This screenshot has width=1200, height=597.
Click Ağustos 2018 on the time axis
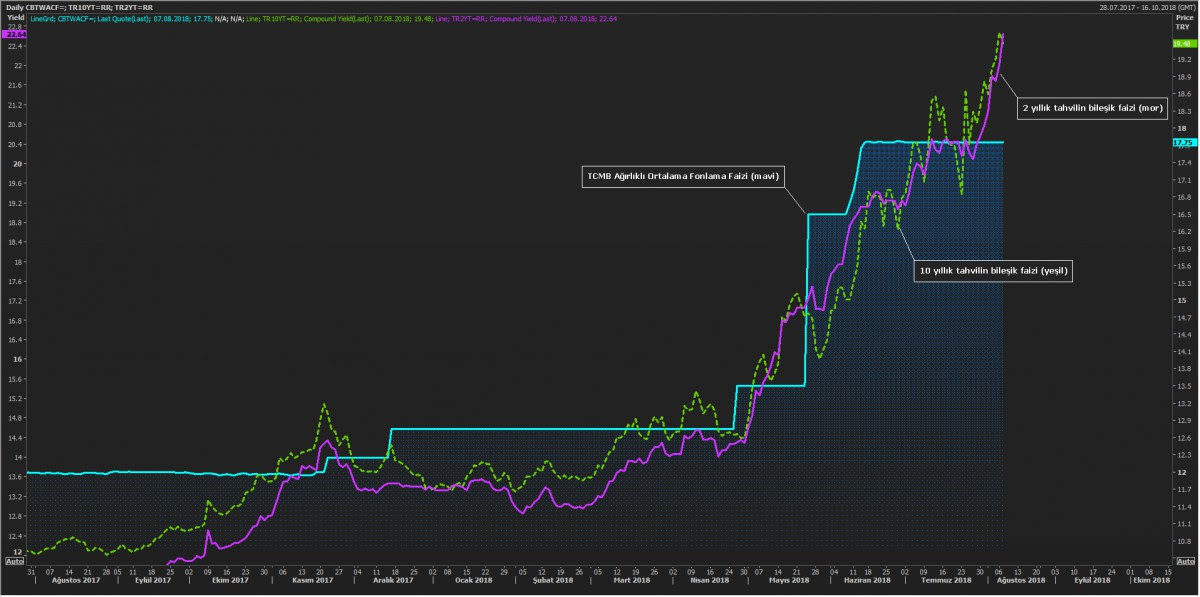click(x=1022, y=581)
